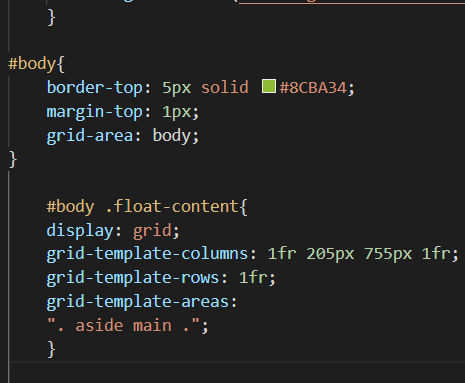Select the border-top property name
465x383 pixels.
coord(94,87)
